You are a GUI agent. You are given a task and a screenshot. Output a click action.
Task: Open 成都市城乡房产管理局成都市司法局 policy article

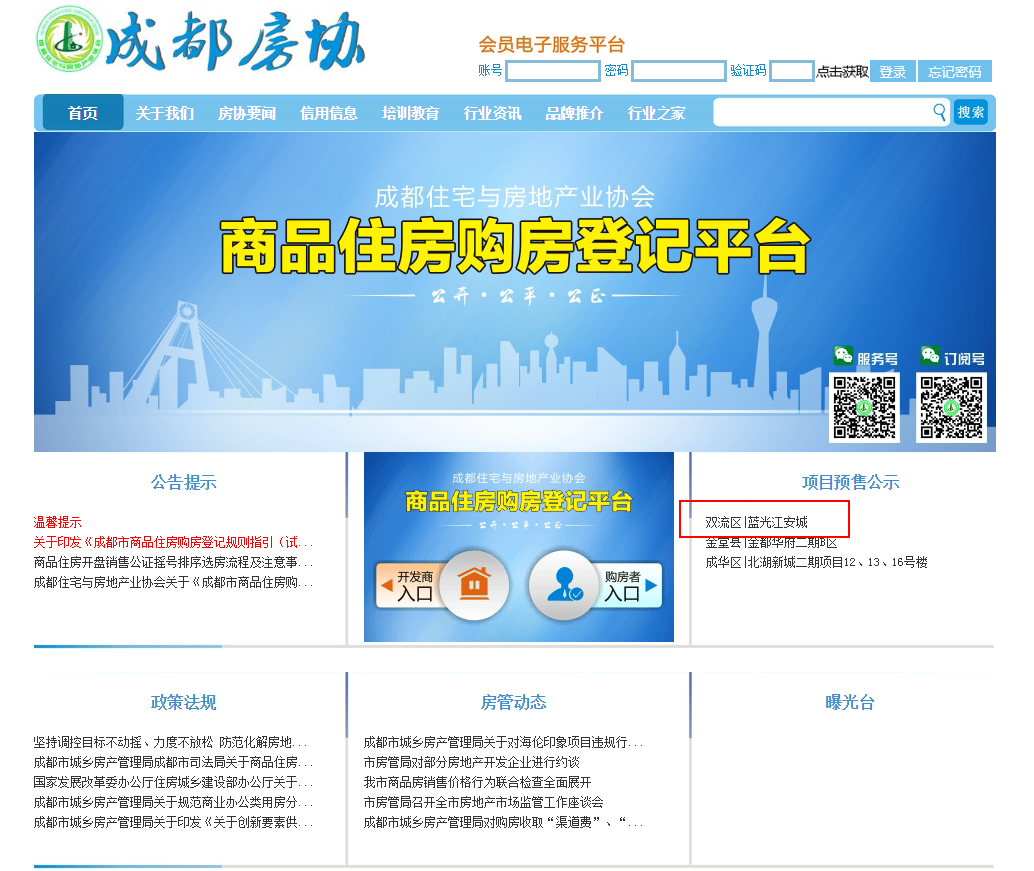(x=173, y=762)
